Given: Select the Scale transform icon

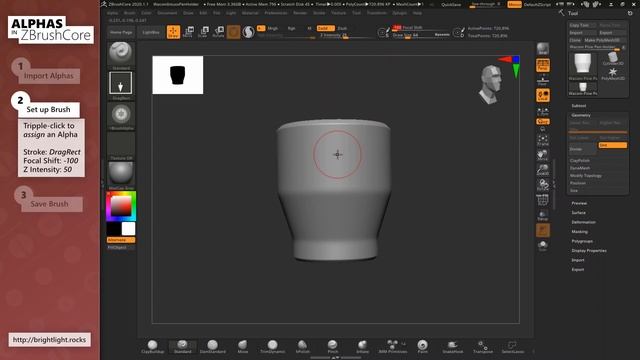Looking at the screenshot, I should 203,32.
